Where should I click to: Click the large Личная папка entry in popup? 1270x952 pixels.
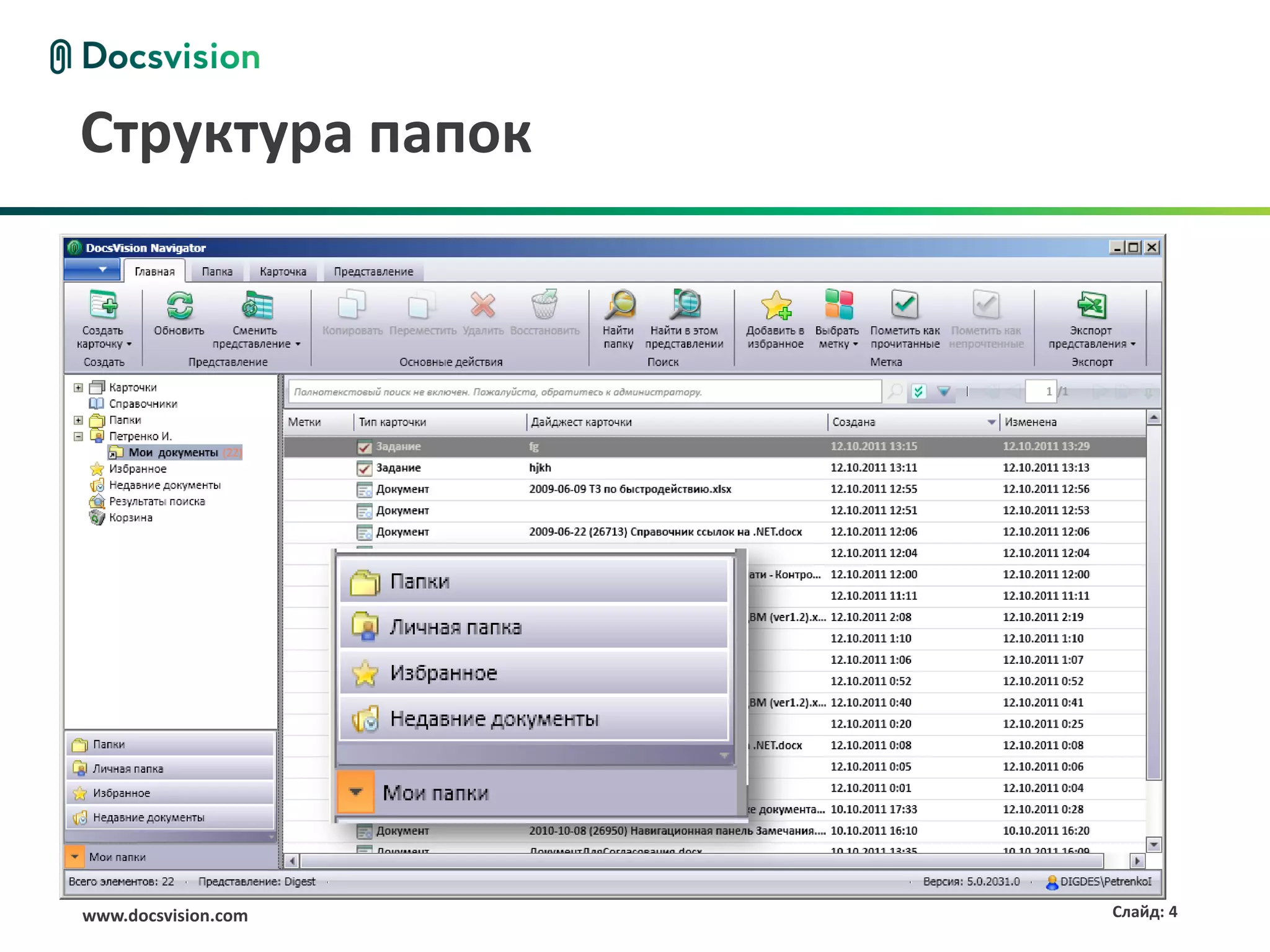pos(533,627)
